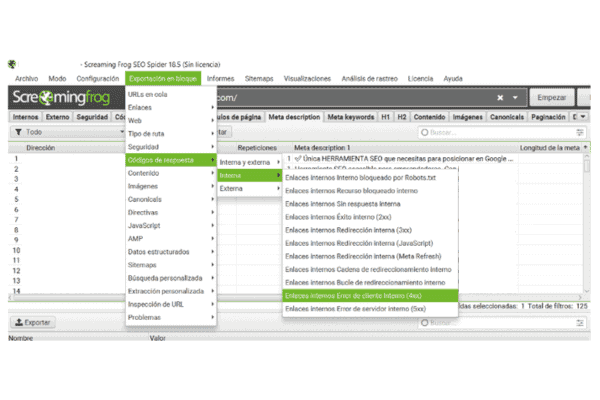This screenshot has height=400, width=600.
Task: Select URLs en cola menu entry
Action: point(171,95)
